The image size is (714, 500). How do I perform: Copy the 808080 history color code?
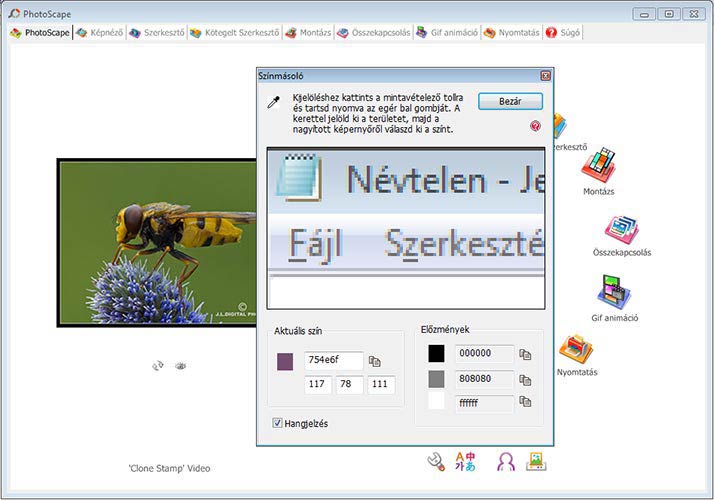pos(525,379)
